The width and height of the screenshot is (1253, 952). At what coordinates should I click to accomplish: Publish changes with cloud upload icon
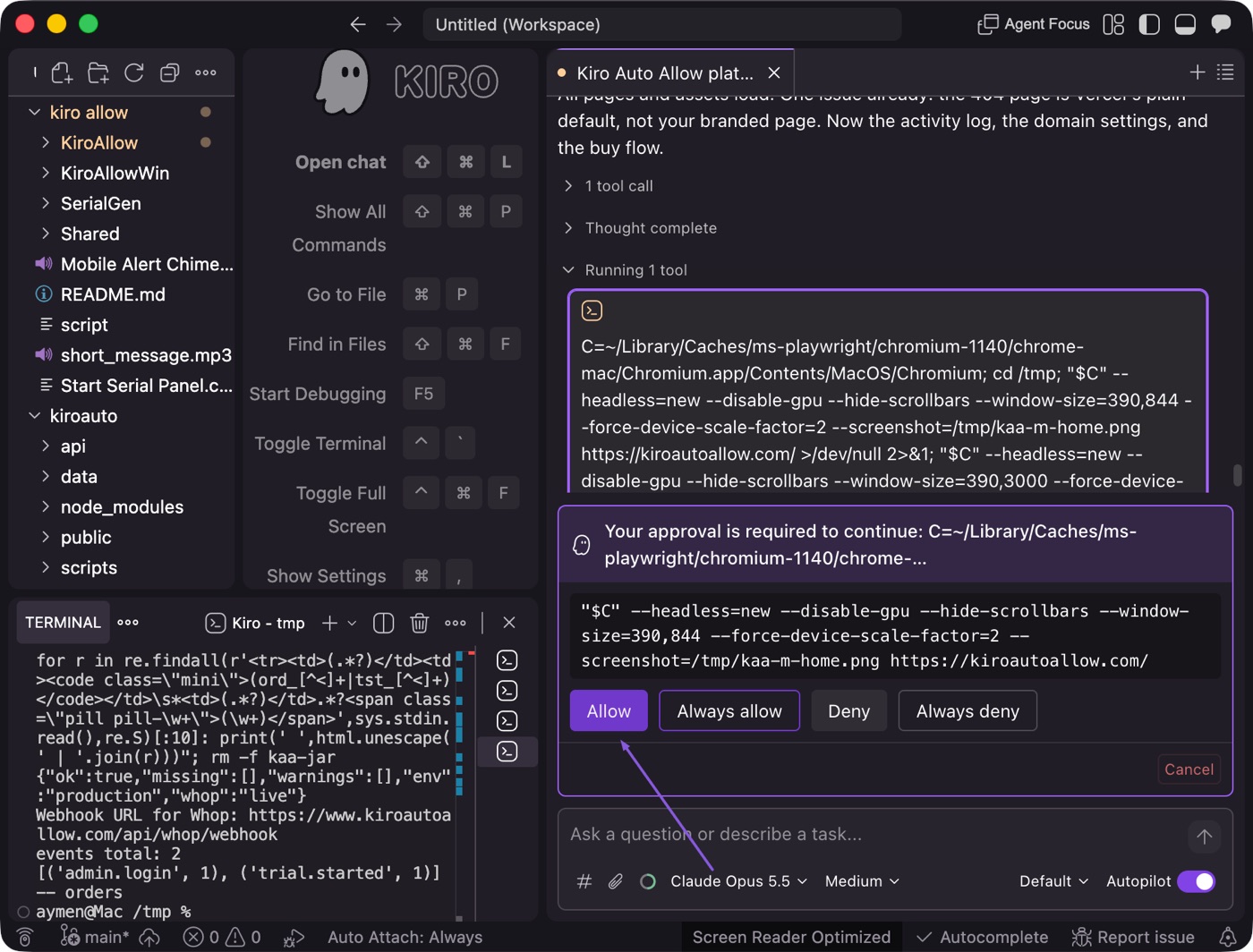[x=149, y=938]
